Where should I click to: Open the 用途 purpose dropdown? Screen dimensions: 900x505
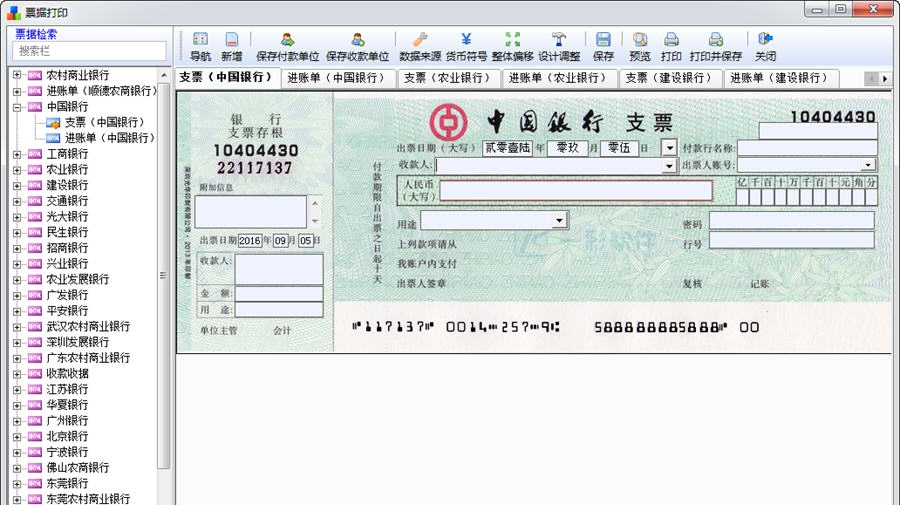[559, 220]
